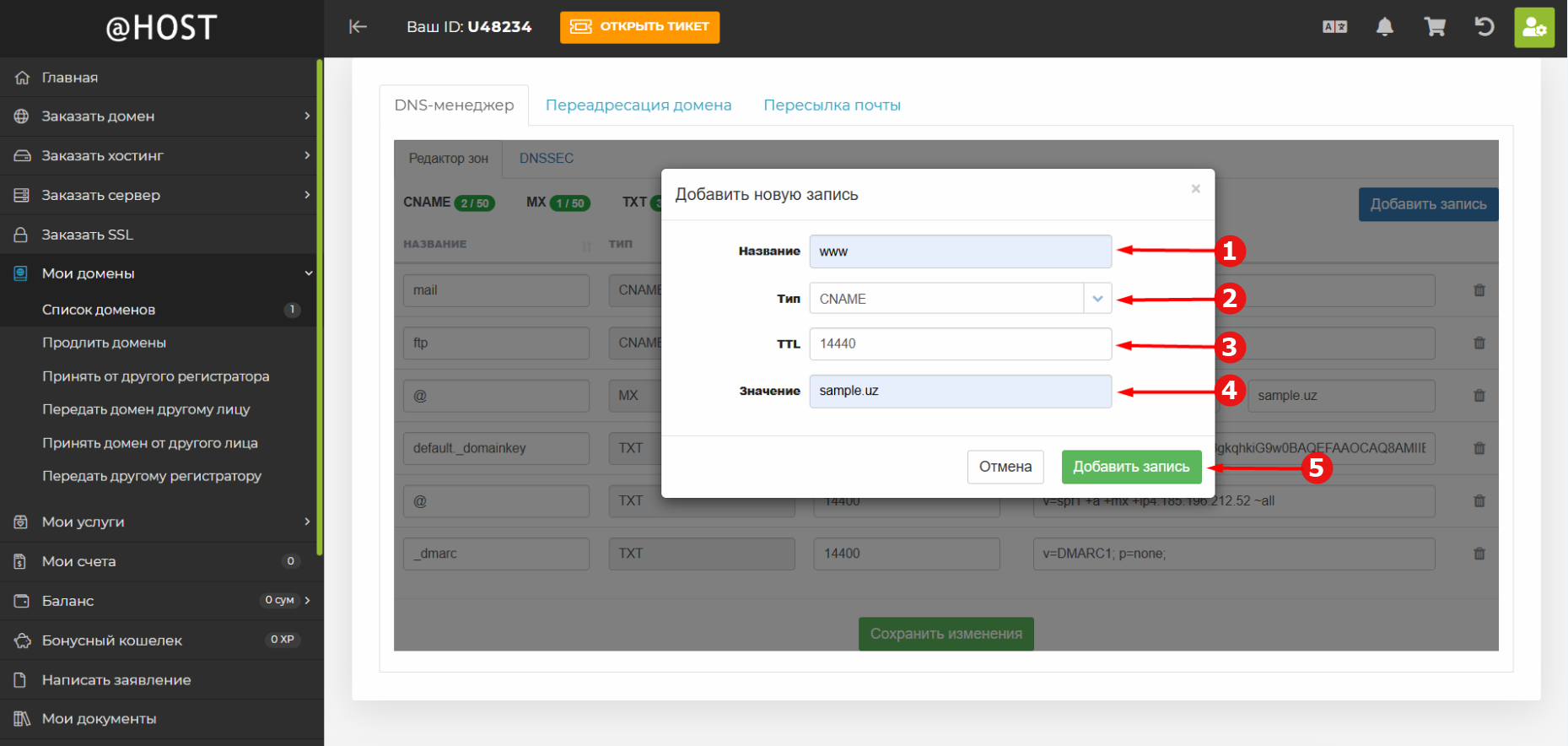The height and width of the screenshot is (746, 1568).
Task: Click the services icon for Мои услуги
Action: pos(22,522)
